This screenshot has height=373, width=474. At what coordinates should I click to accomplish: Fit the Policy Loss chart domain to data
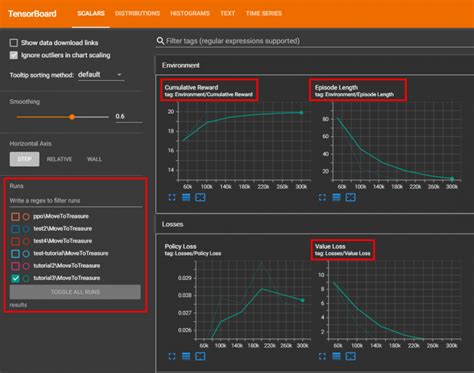[200, 356]
